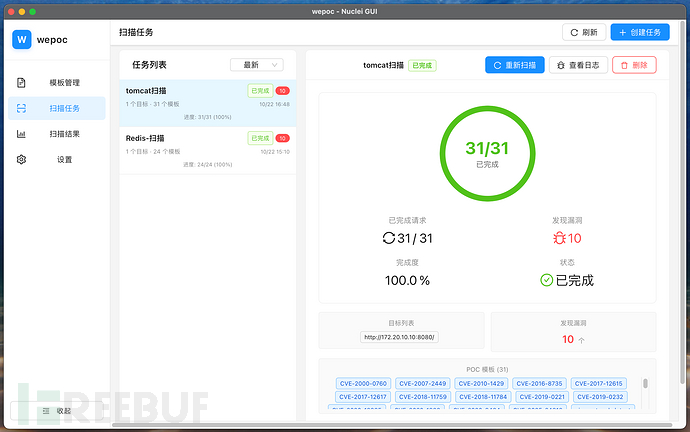Image resolution: width=690 pixels, height=432 pixels.
Task: Click the CVE-2000-0760 template tag
Action: [x=362, y=383]
